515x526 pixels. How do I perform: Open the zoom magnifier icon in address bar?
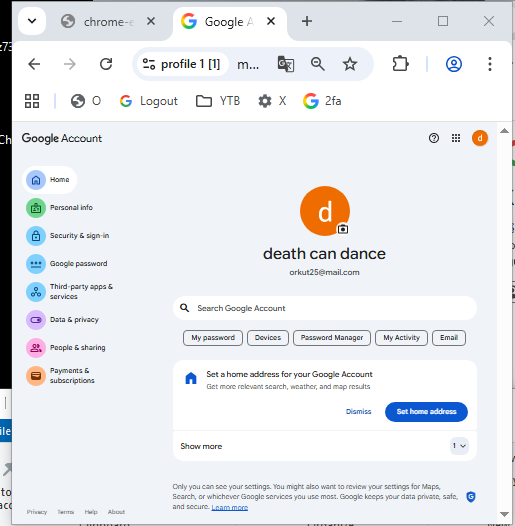pyautogui.click(x=317, y=64)
